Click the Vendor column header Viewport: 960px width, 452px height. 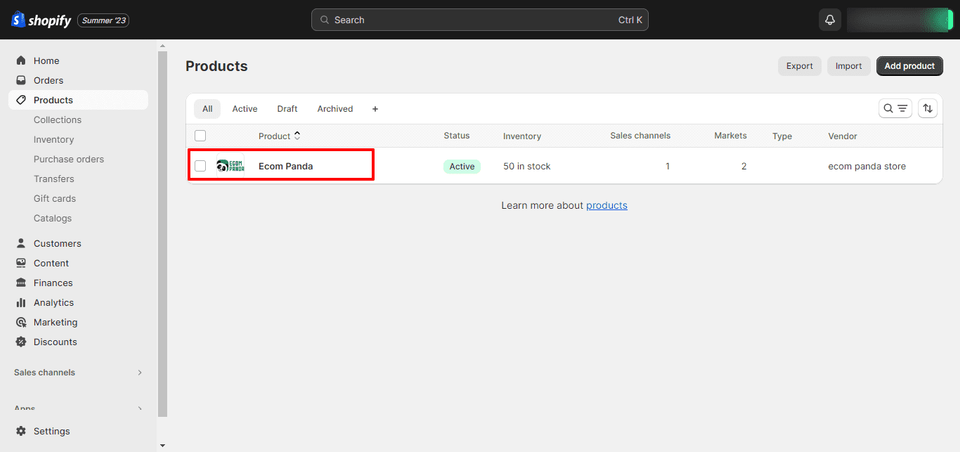842,136
